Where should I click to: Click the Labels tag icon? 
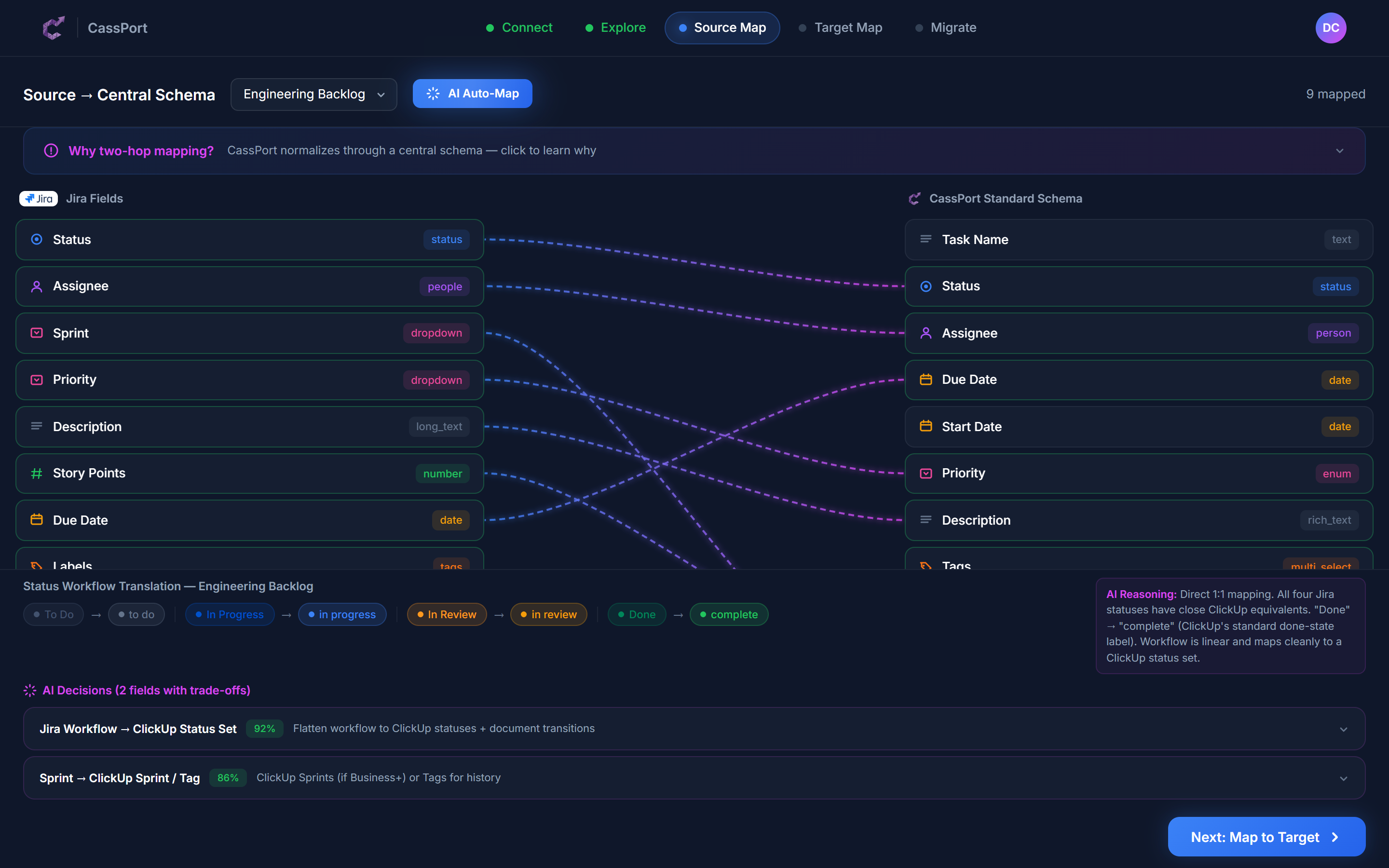tap(37, 566)
